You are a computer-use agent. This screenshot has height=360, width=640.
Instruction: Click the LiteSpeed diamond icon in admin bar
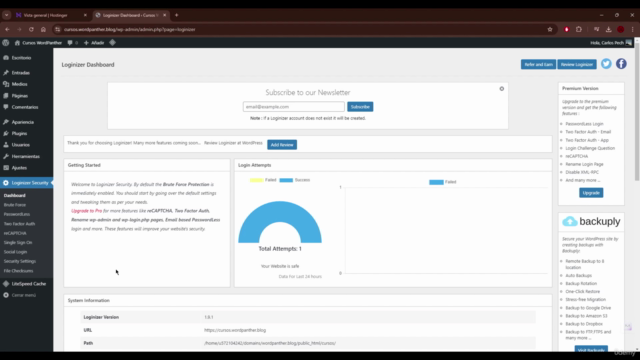(112, 42)
